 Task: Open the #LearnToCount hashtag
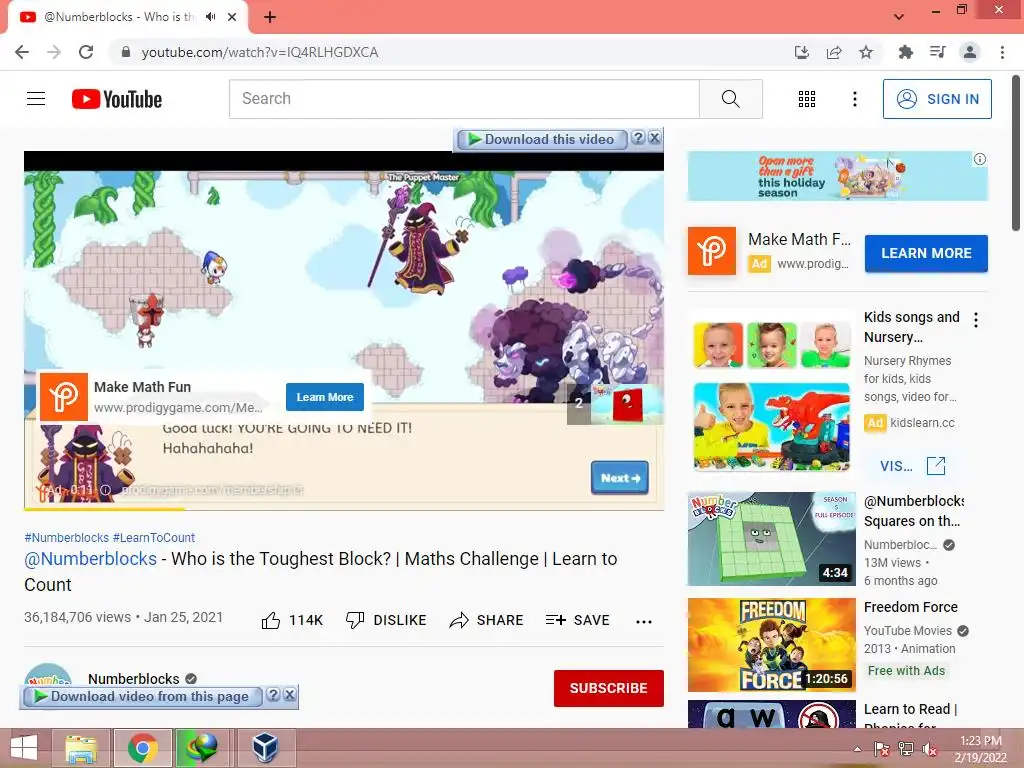(154, 537)
